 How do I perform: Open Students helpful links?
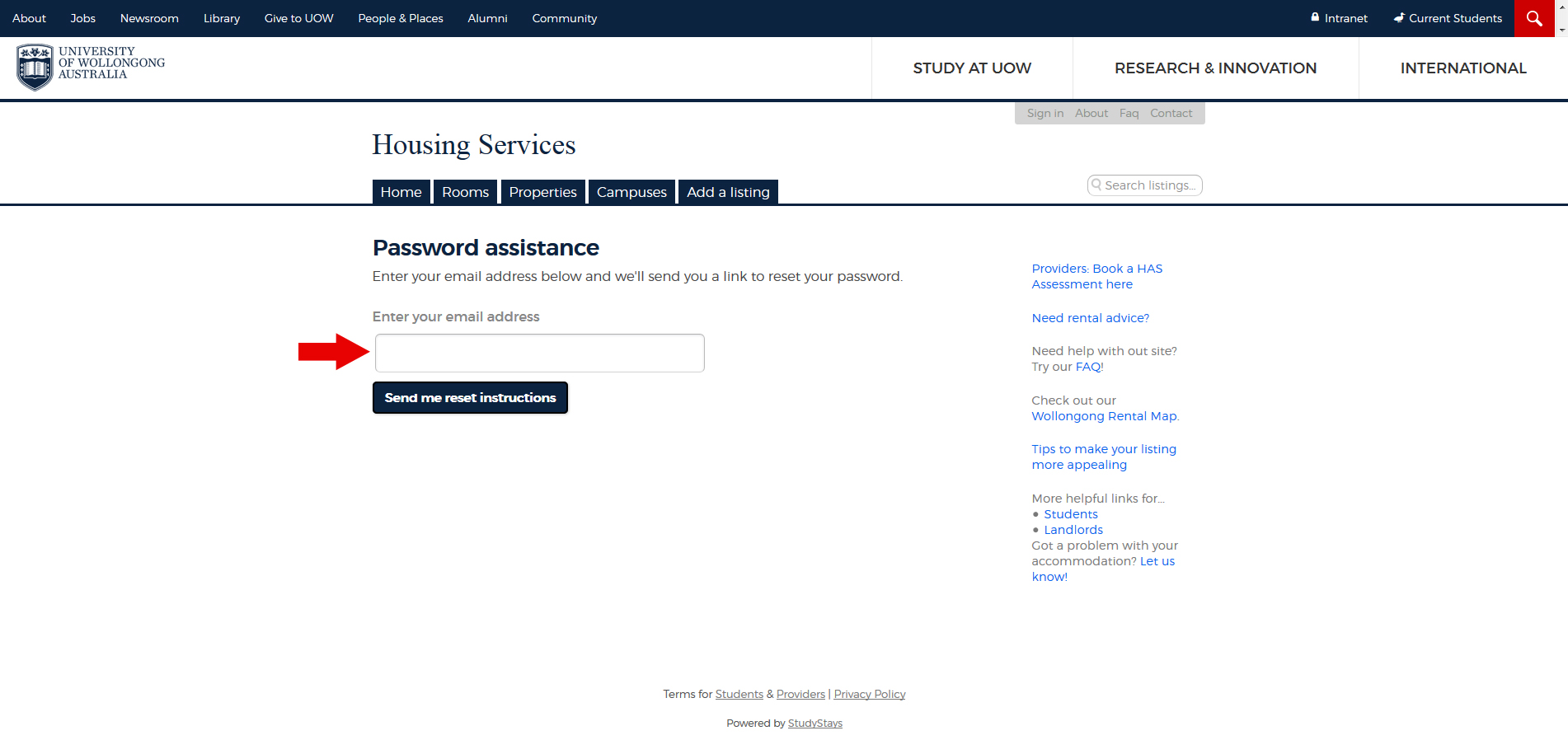coord(1071,514)
